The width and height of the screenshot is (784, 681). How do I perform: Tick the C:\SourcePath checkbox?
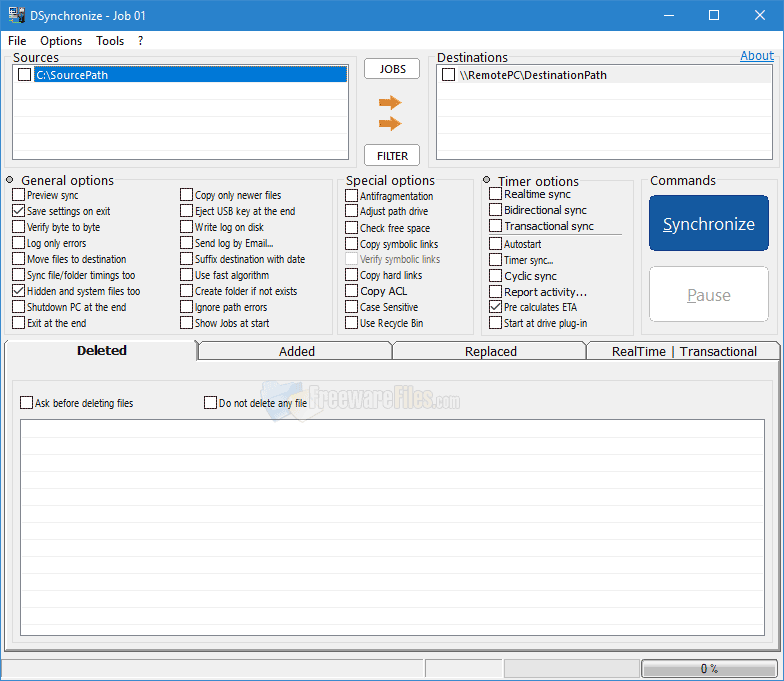24,74
